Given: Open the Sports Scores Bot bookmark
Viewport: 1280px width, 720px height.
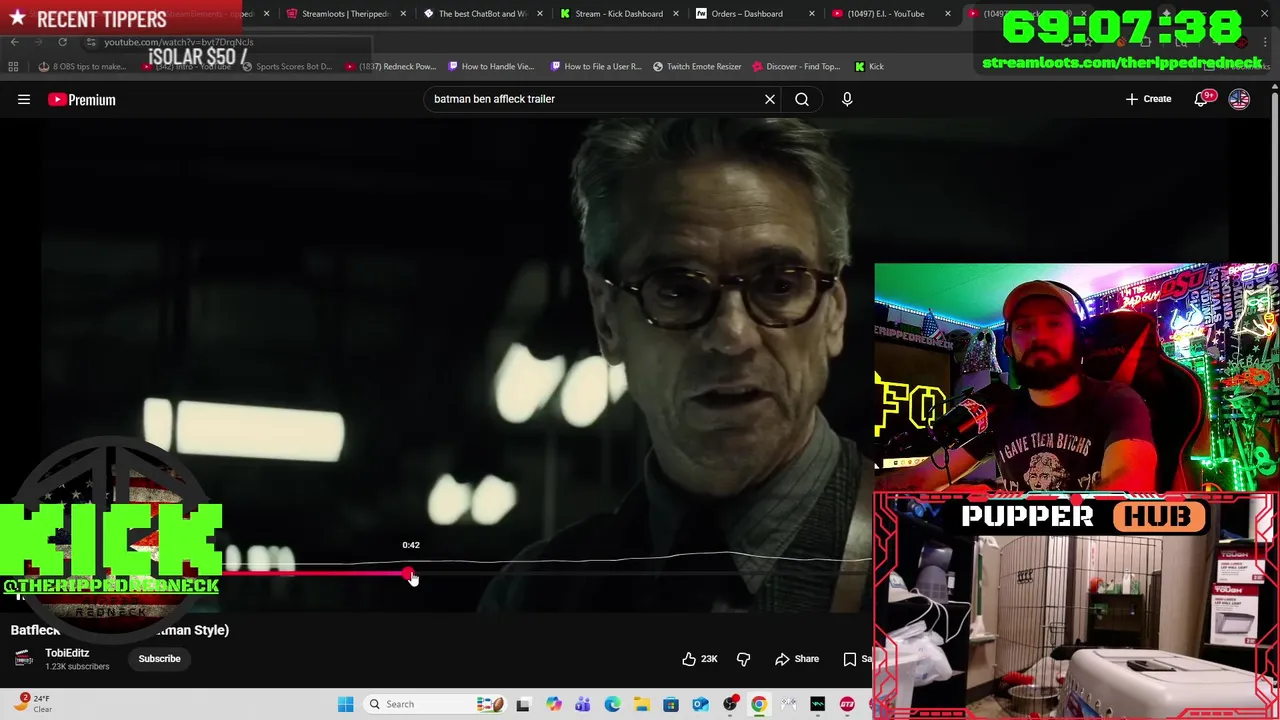Looking at the screenshot, I should coord(286,67).
